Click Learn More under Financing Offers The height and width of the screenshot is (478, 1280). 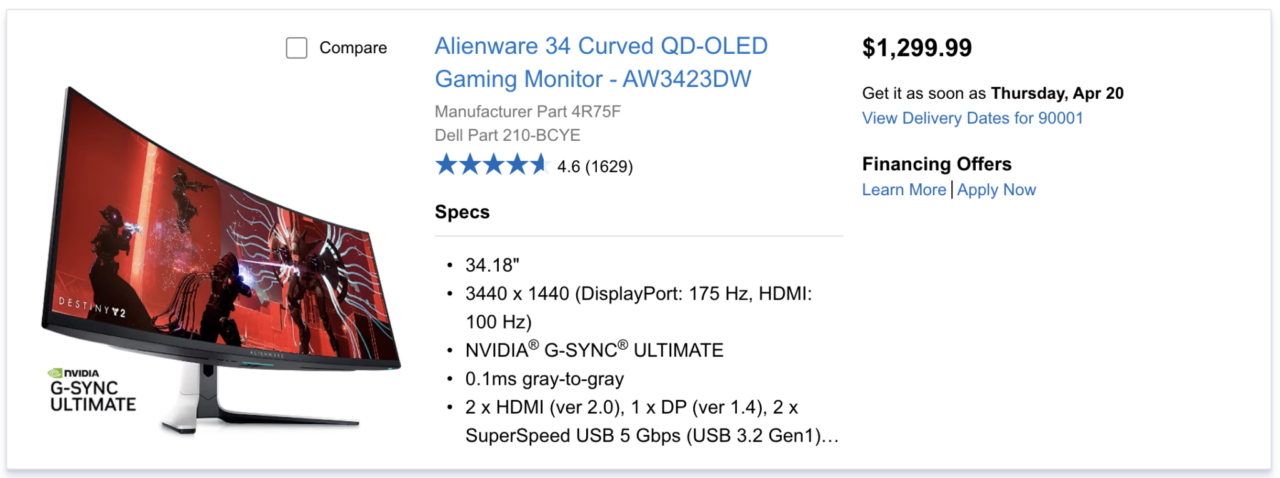(x=903, y=190)
